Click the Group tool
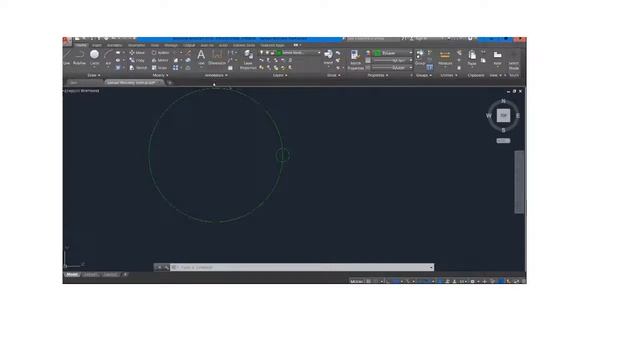The image size is (640, 360). (420, 57)
